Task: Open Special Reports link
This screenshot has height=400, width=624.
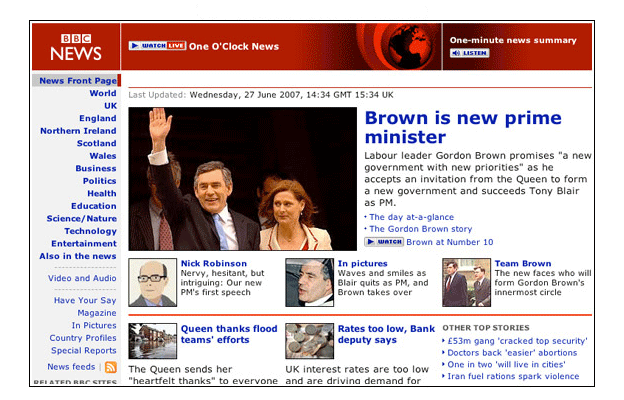Action: coord(84,351)
